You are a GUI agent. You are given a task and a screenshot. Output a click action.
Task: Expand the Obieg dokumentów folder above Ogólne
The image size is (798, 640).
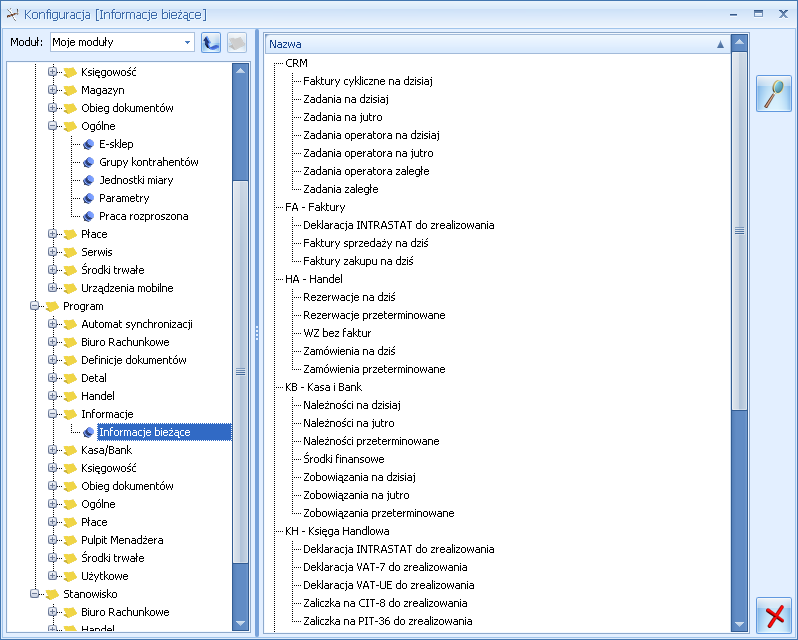coord(52,108)
